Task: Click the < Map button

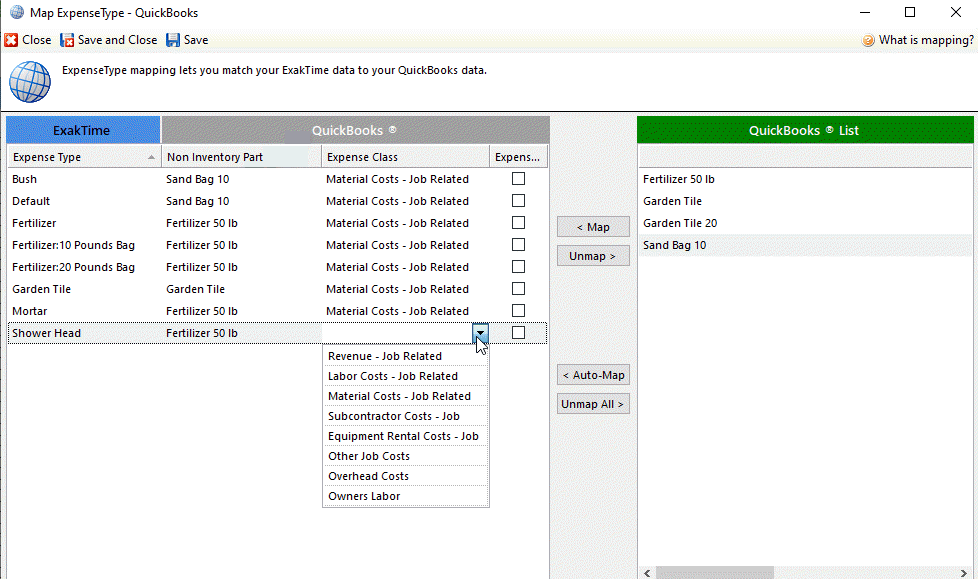Action: tap(593, 227)
